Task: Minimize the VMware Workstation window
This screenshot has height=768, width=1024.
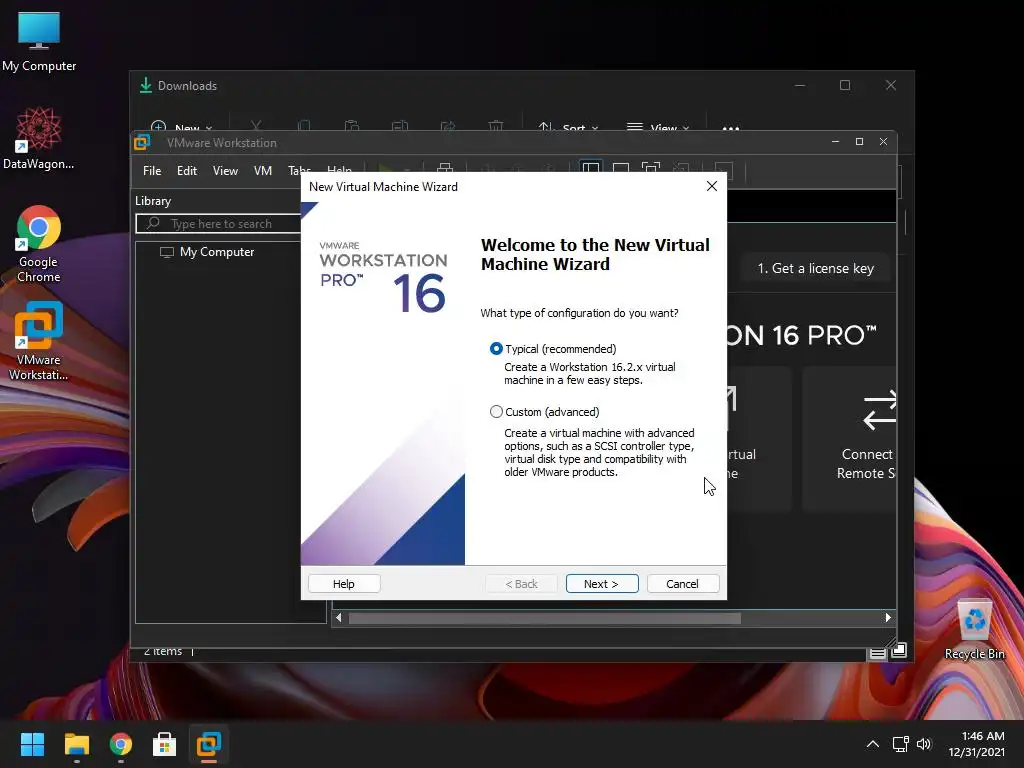Action: (835, 142)
